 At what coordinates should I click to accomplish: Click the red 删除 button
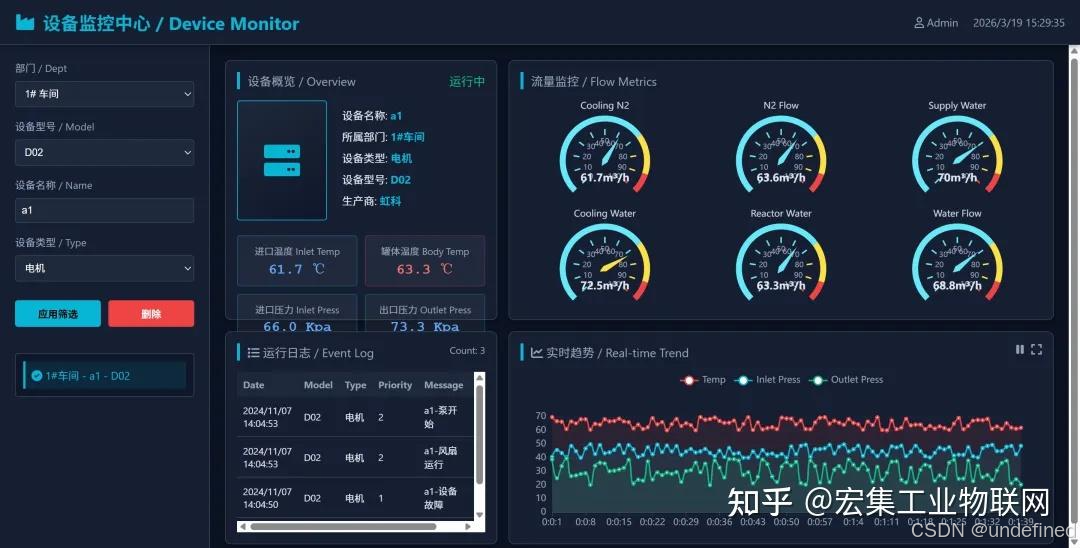point(151,313)
